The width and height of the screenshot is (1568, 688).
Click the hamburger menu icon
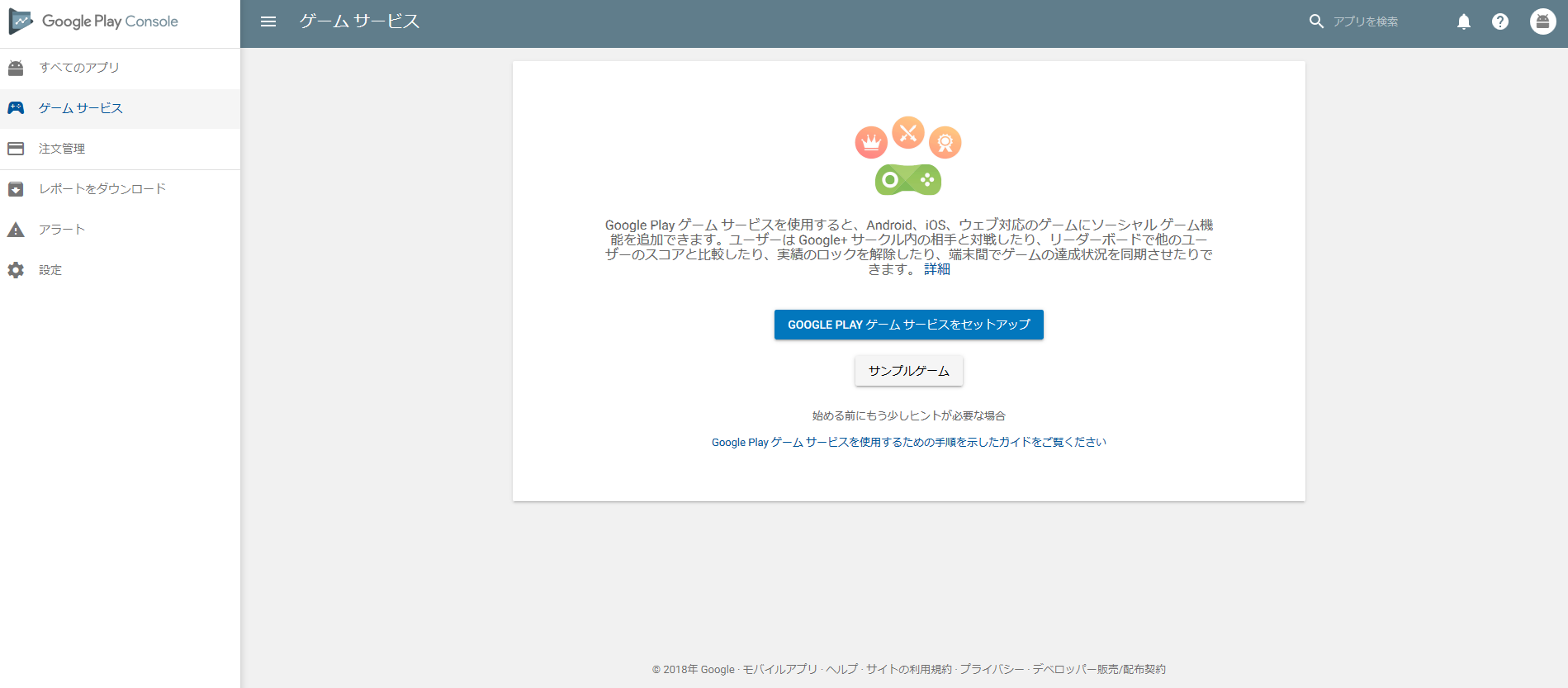(268, 21)
